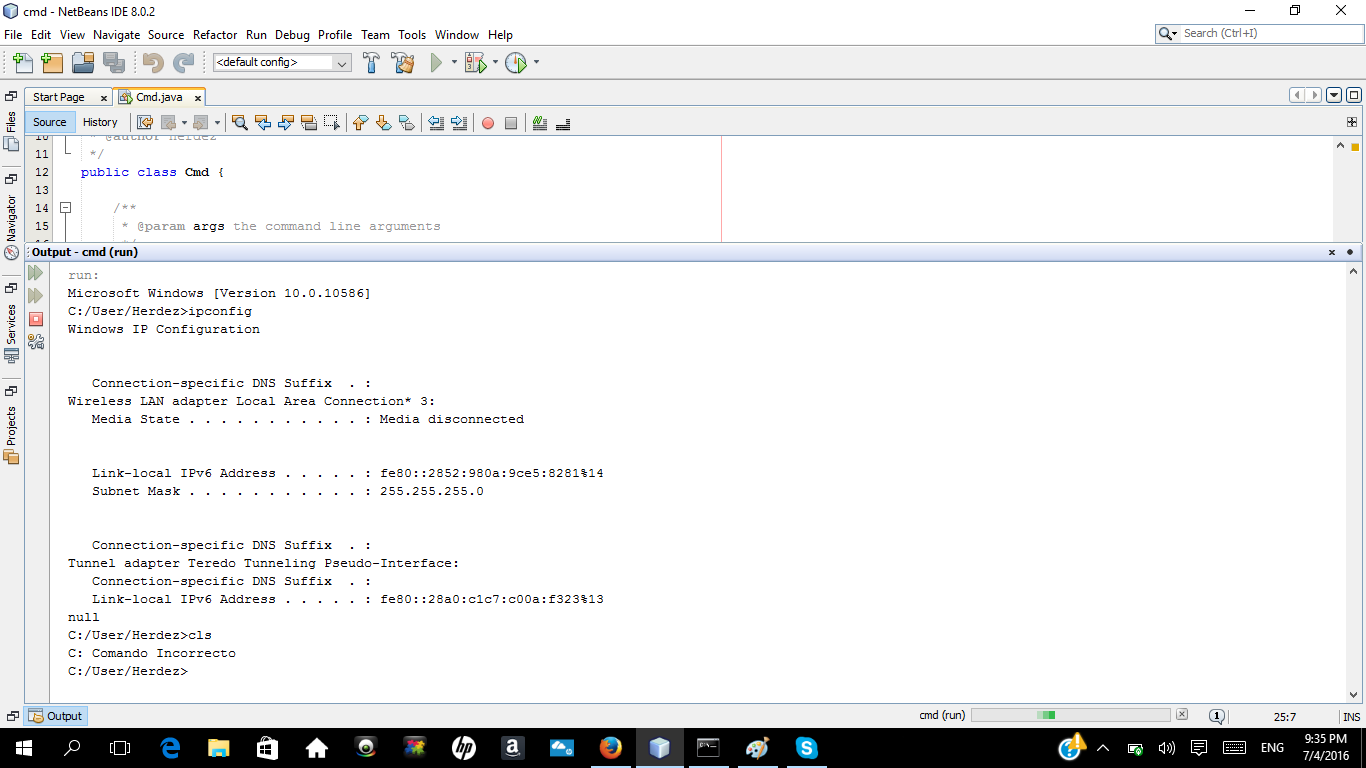Click the volume speaker tray icon

pyautogui.click(x=1166, y=748)
